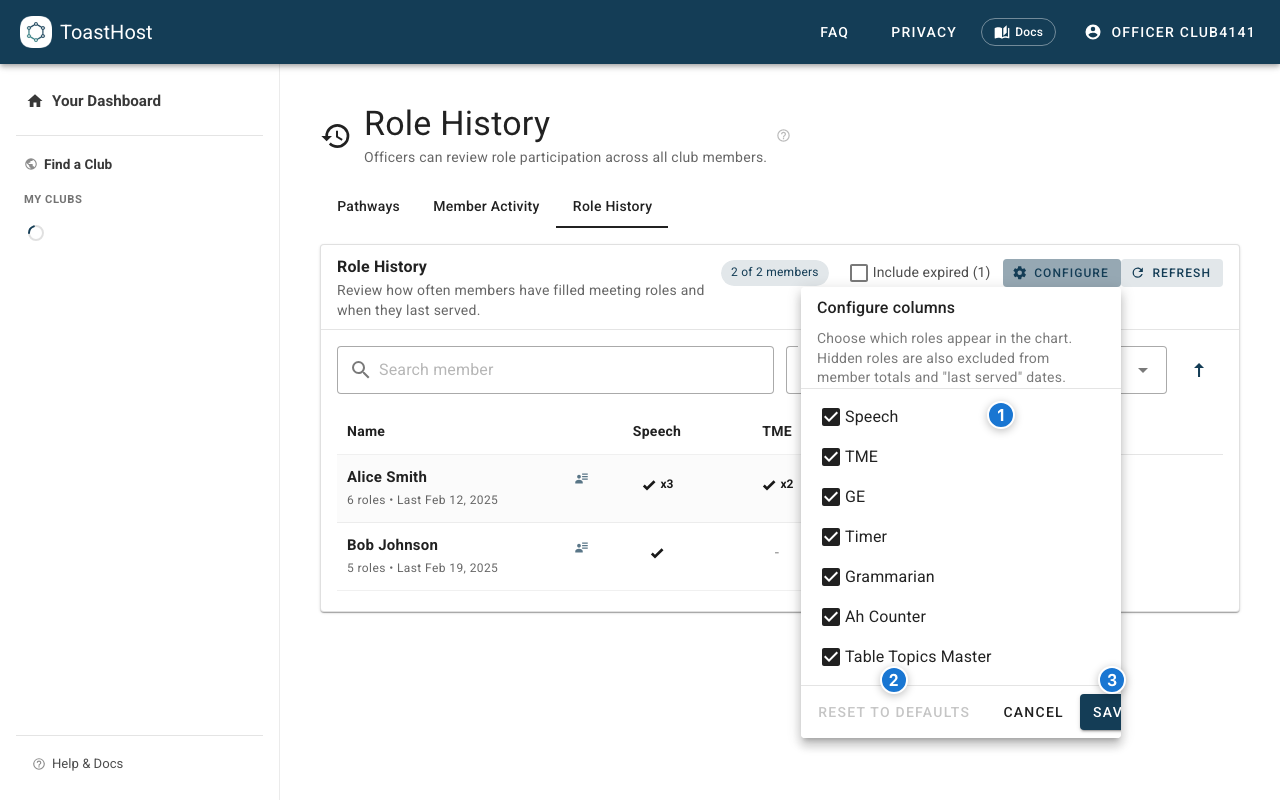
Task: Click the account icon next to Officer Club4141
Action: pyautogui.click(x=1093, y=32)
